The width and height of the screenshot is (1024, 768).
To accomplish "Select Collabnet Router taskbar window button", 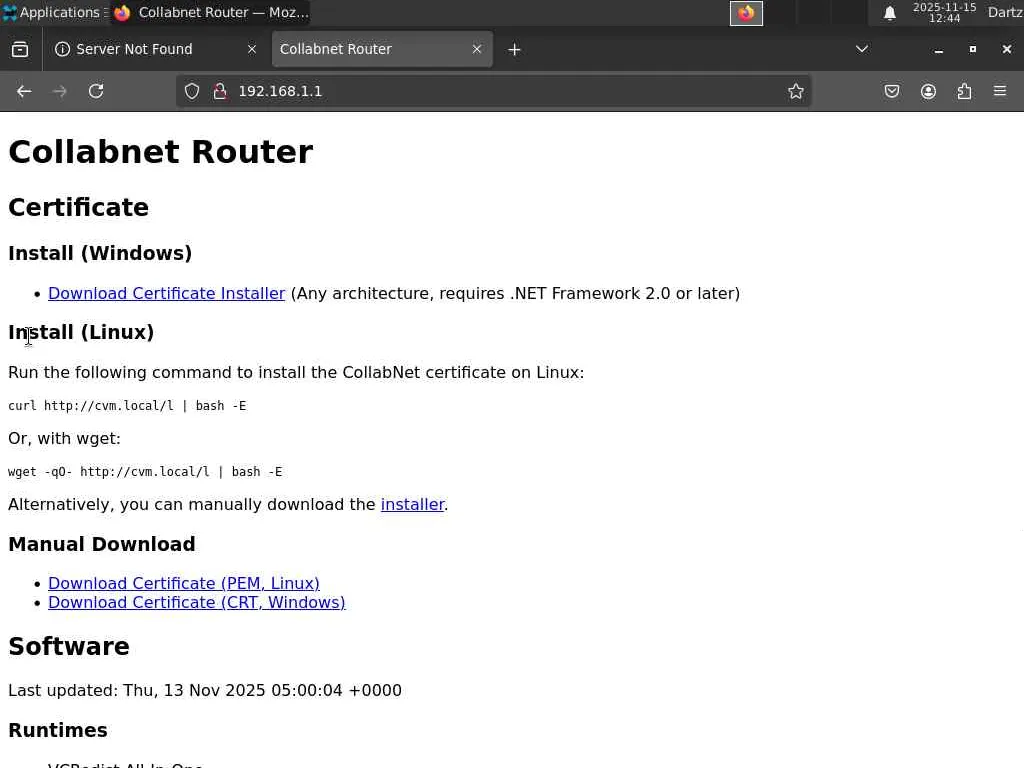I will click(x=210, y=12).
